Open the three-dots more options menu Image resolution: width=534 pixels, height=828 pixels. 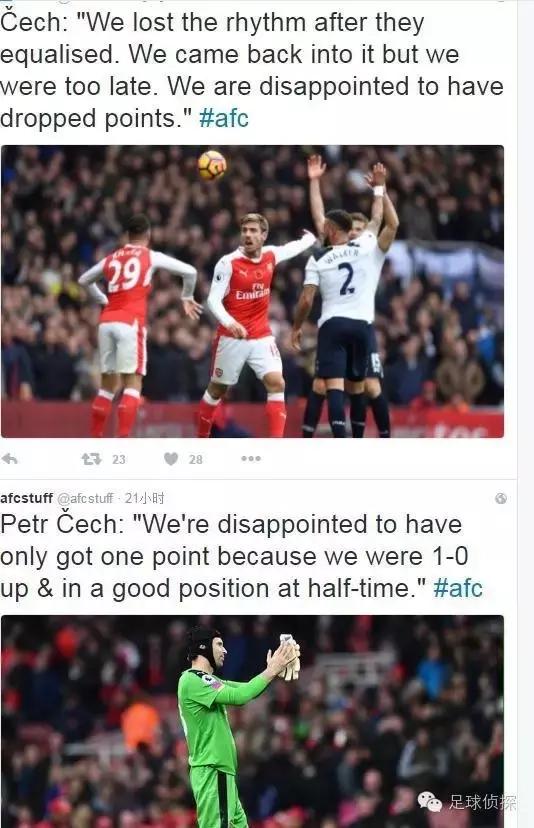tap(251, 458)
